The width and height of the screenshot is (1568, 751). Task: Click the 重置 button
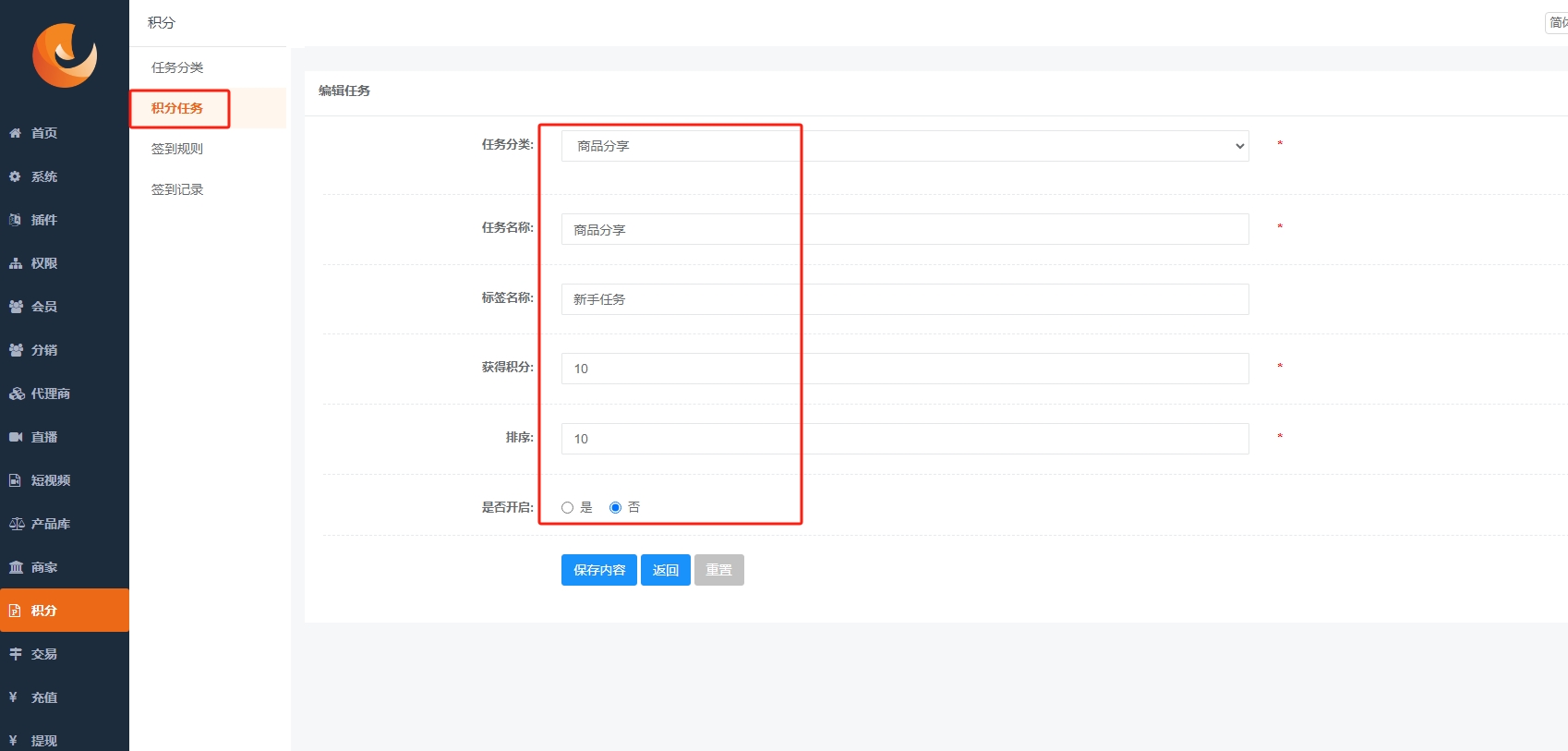click(x=719, y=570)
